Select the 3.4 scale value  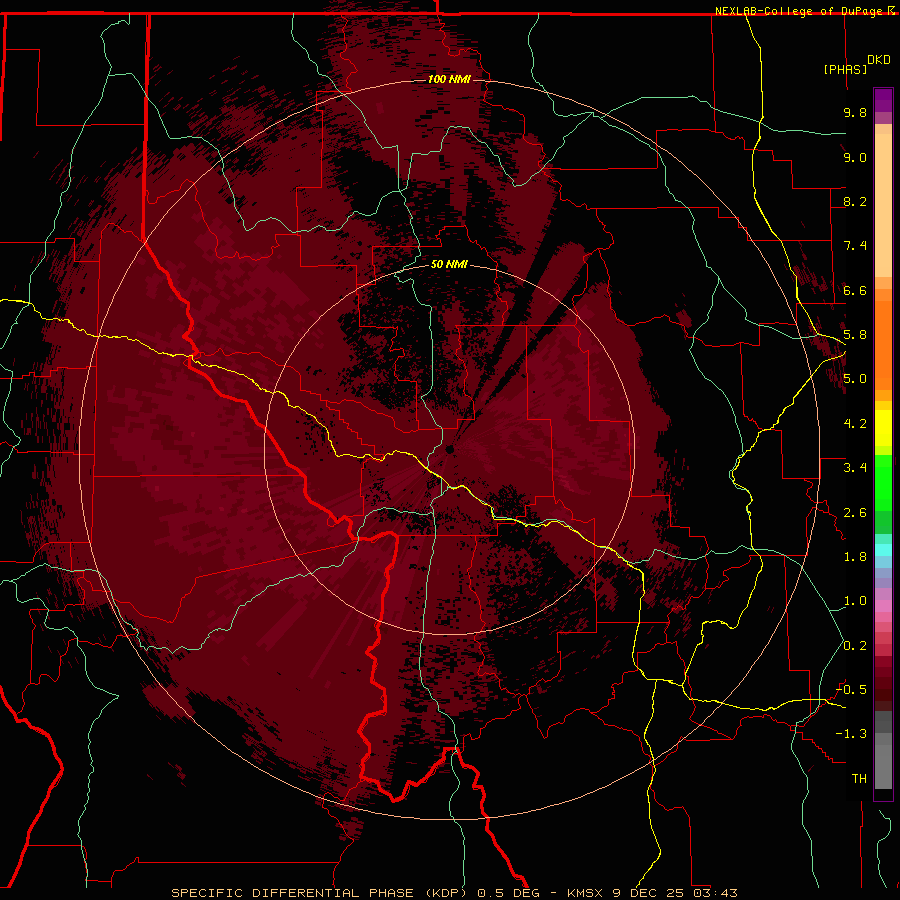pos(855,468)
